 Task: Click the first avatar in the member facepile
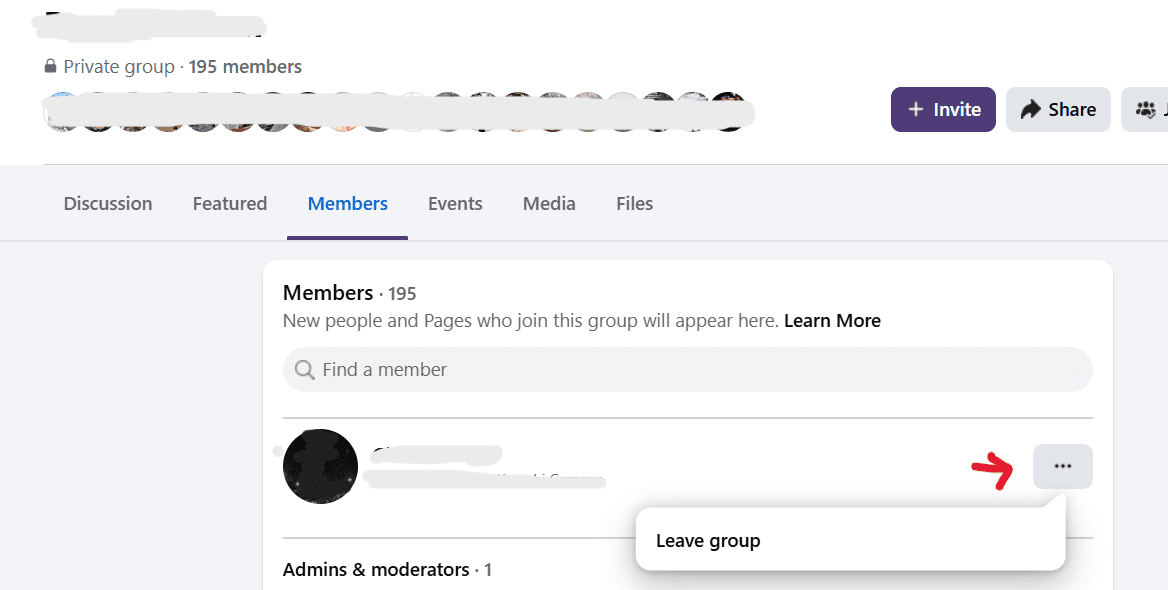(x=62, y=111)
